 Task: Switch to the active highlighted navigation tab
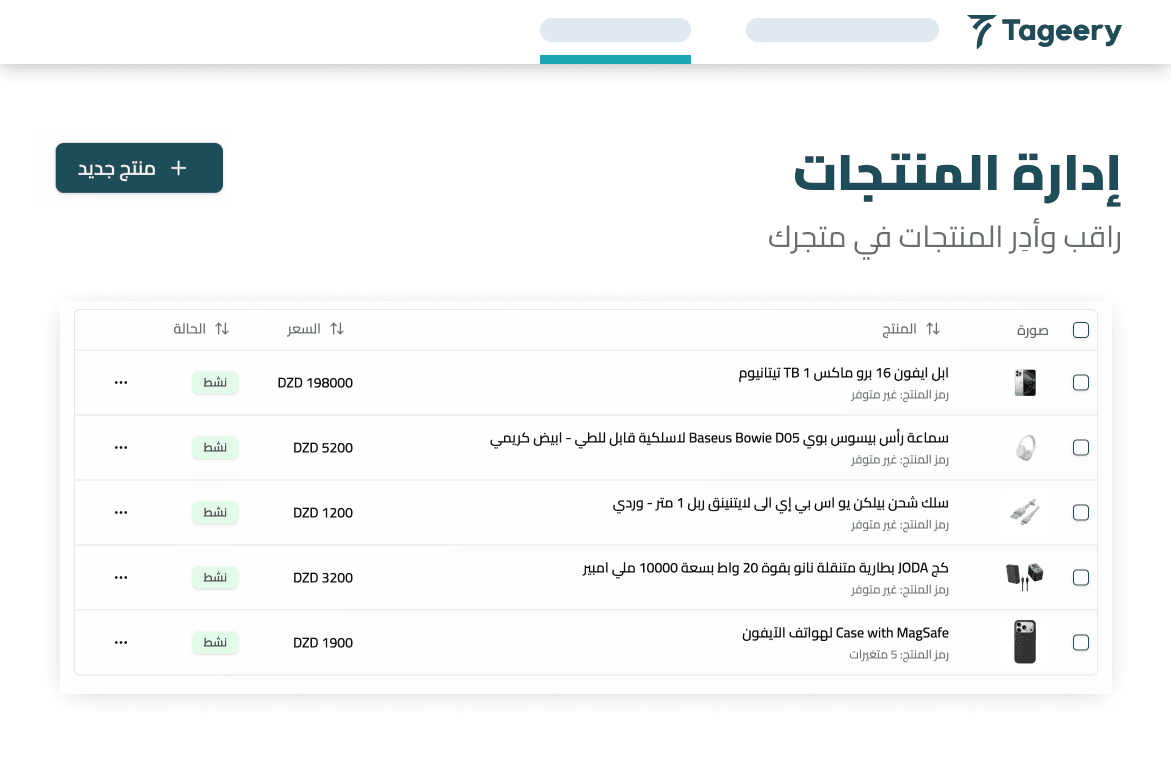[x=615, y=30]
